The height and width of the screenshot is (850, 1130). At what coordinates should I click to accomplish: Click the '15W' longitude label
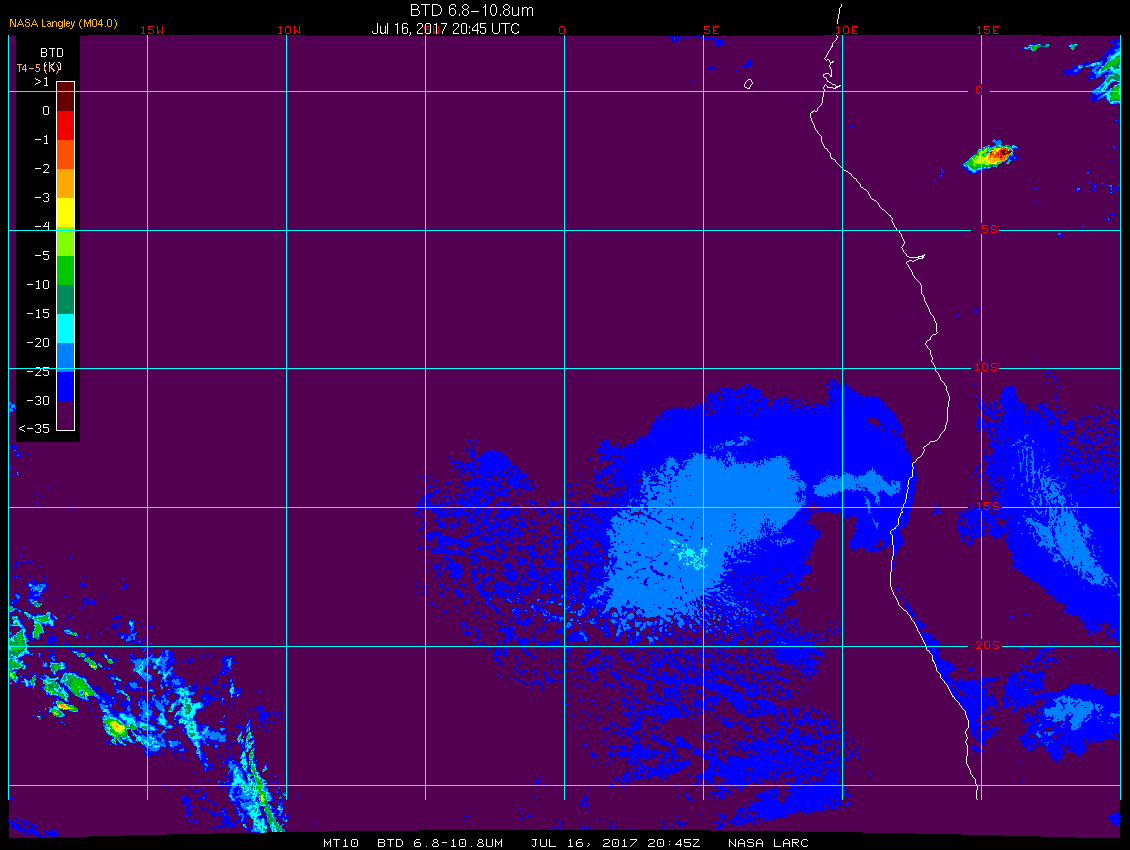pos(151,30)
